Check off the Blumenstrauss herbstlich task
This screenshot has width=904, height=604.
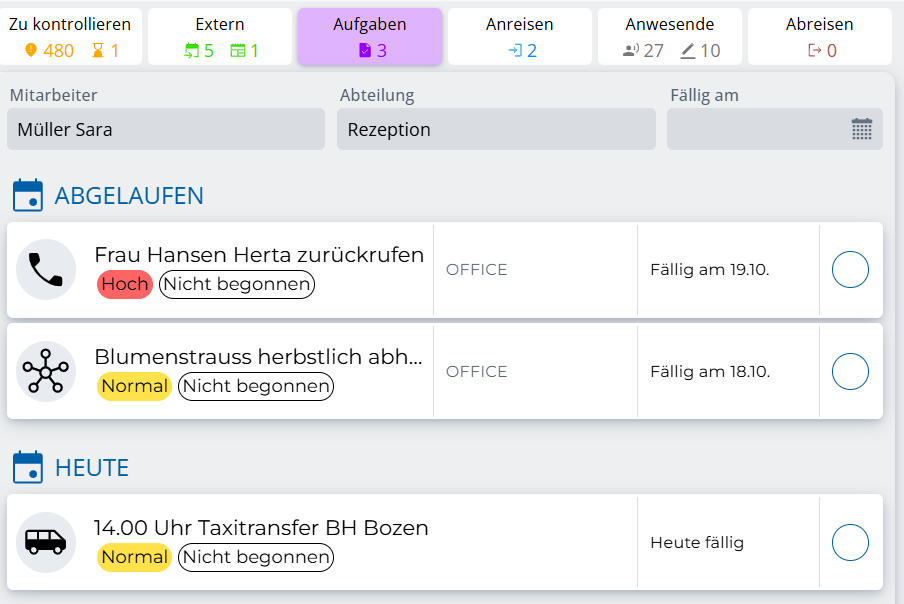850,372
